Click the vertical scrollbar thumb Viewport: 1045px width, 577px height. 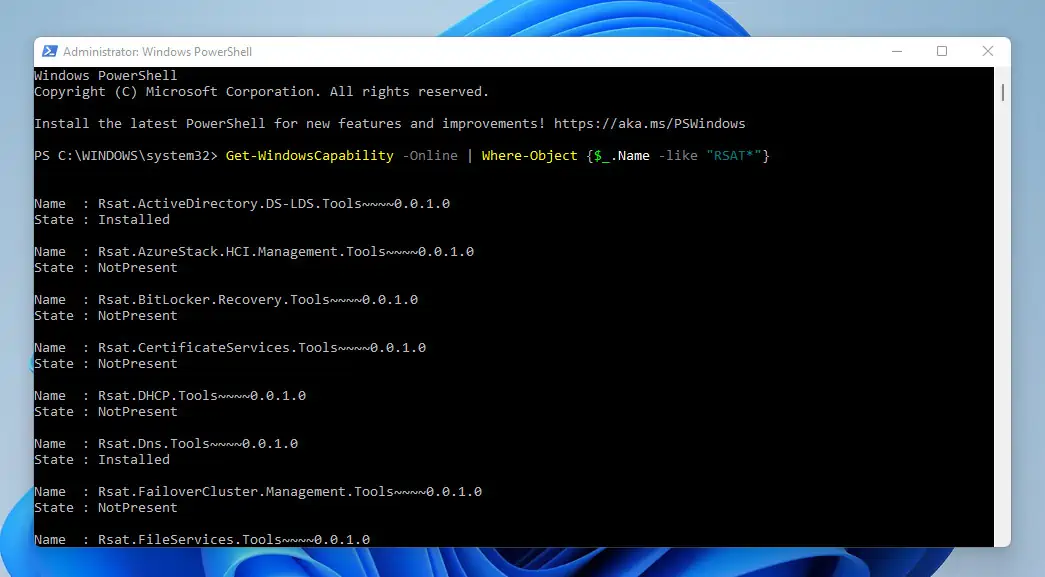coord(1002,92)
